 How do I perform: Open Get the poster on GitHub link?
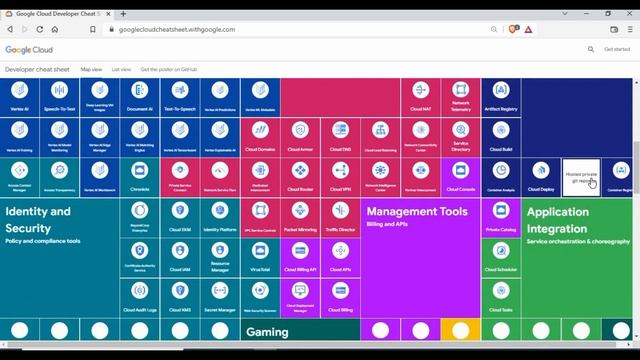click(x=169, y=69)
